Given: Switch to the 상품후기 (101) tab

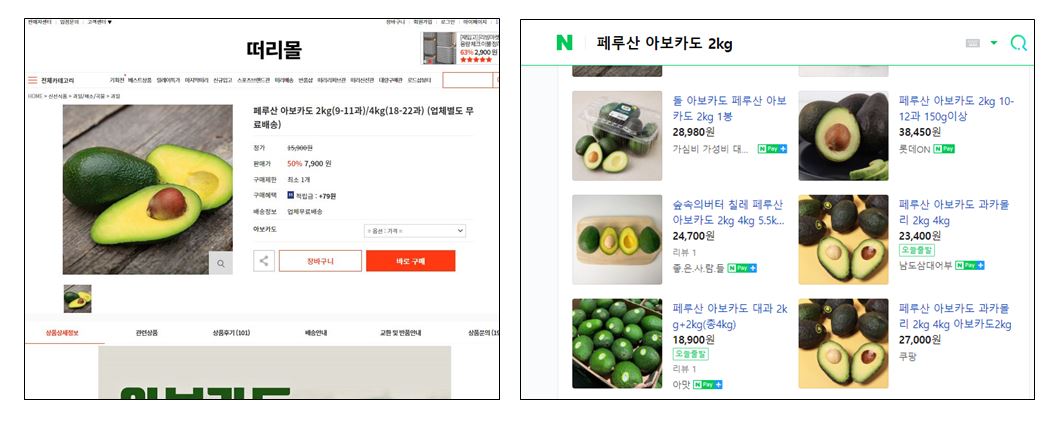Looking at the screenshot, I should [231, 333].
